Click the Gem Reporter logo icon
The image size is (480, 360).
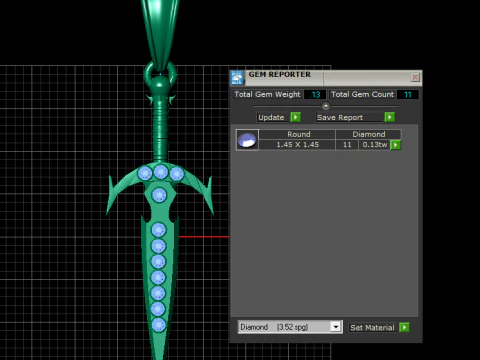[237, 78]
